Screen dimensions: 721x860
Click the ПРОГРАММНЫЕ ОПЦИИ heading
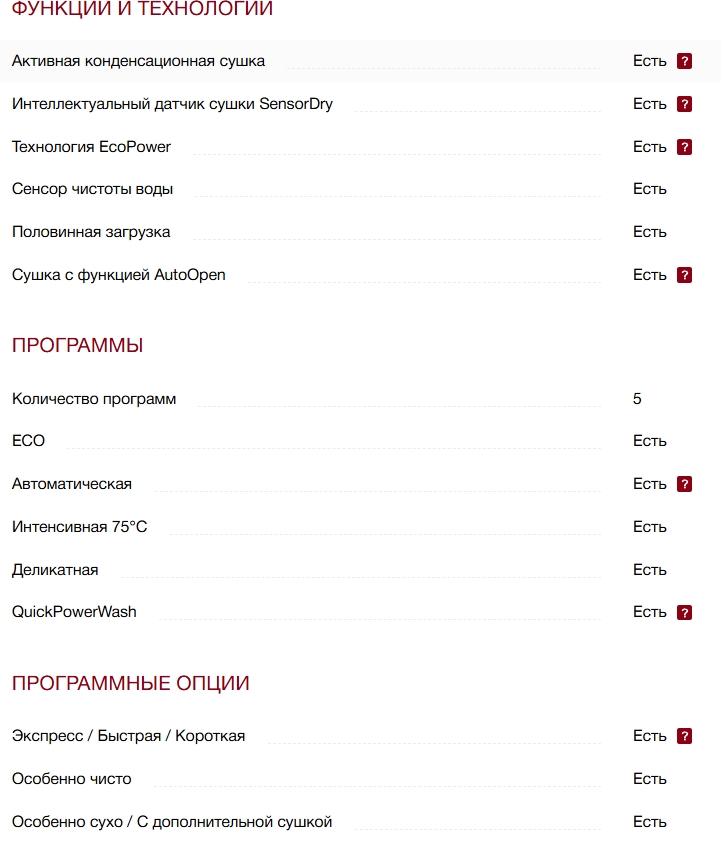pyautogui.click(x=131, y=684)
